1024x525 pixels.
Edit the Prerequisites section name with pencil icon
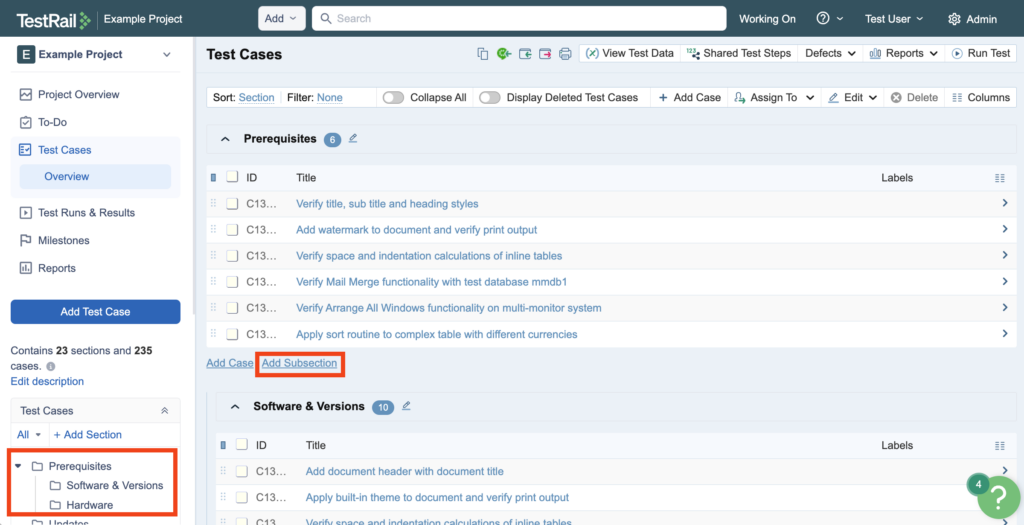(352, 139)
